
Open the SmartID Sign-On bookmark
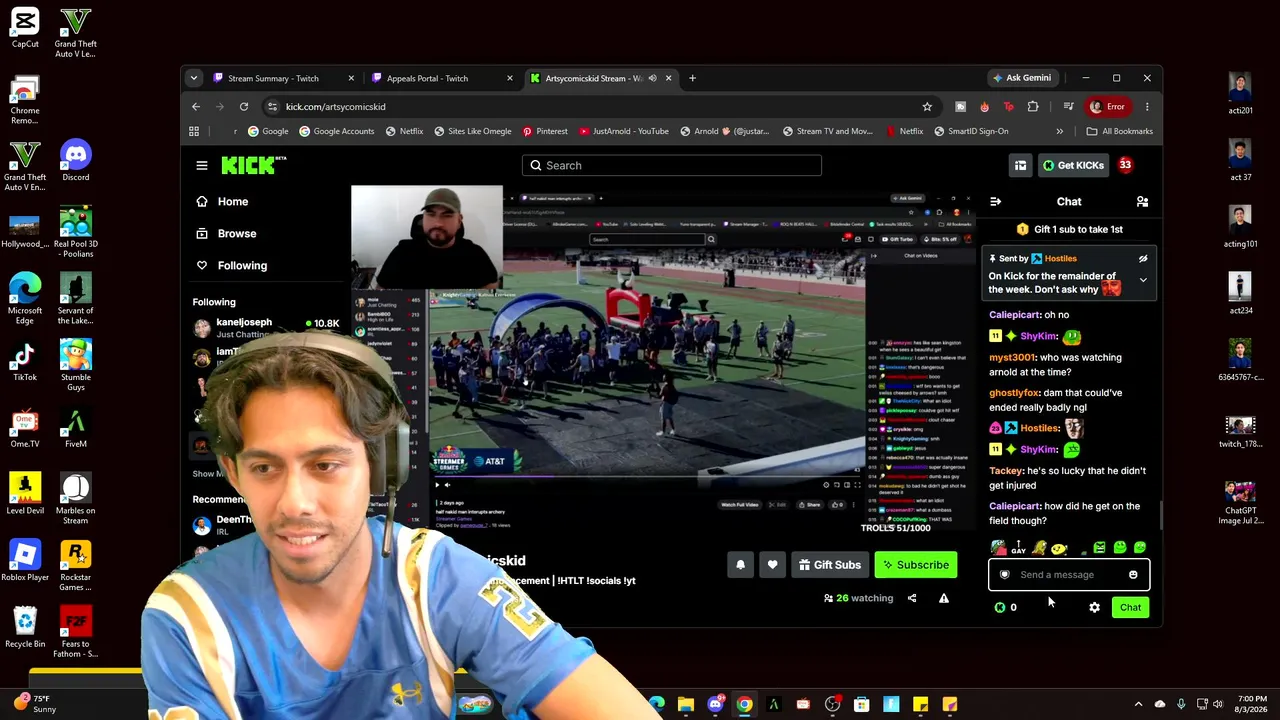[970, 131]
